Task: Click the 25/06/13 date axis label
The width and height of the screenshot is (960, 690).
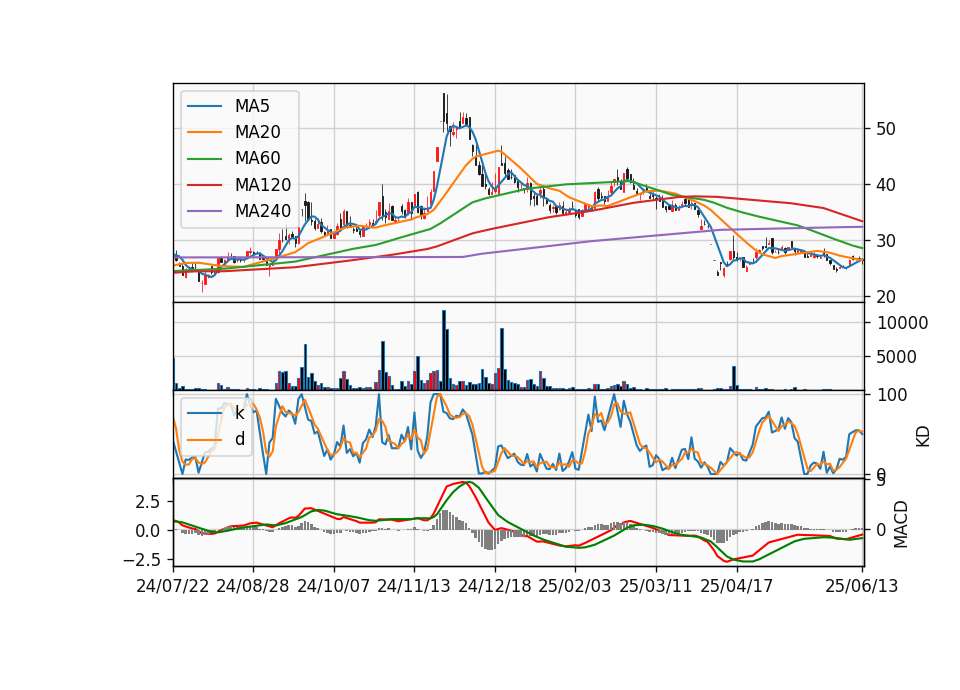Action: click(x=861, y=586)
